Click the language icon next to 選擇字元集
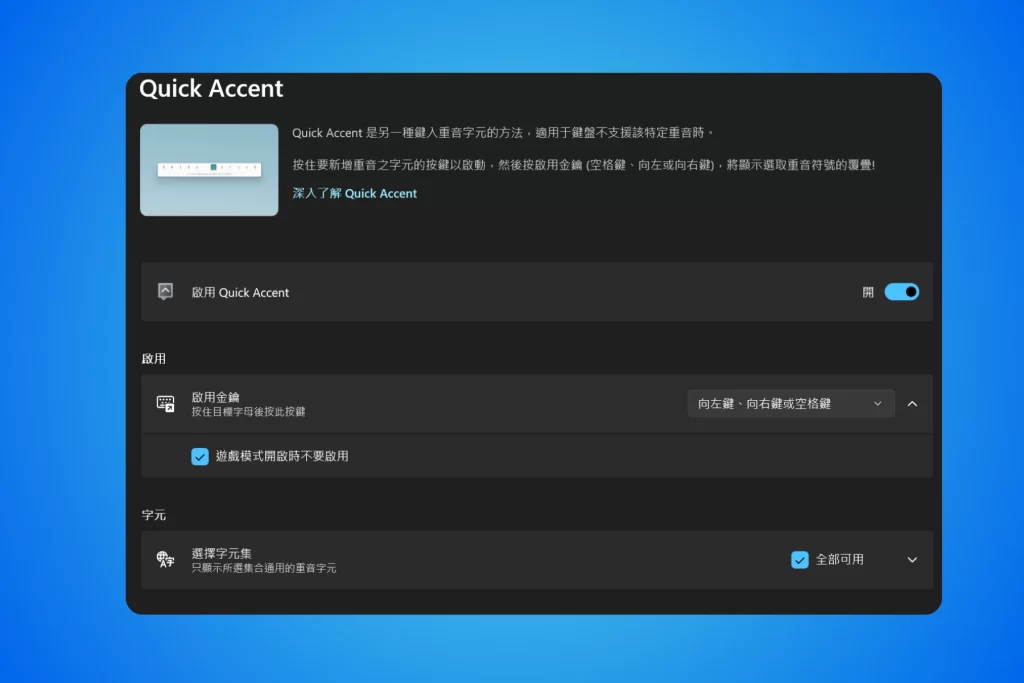 click(x=165, y=560)
